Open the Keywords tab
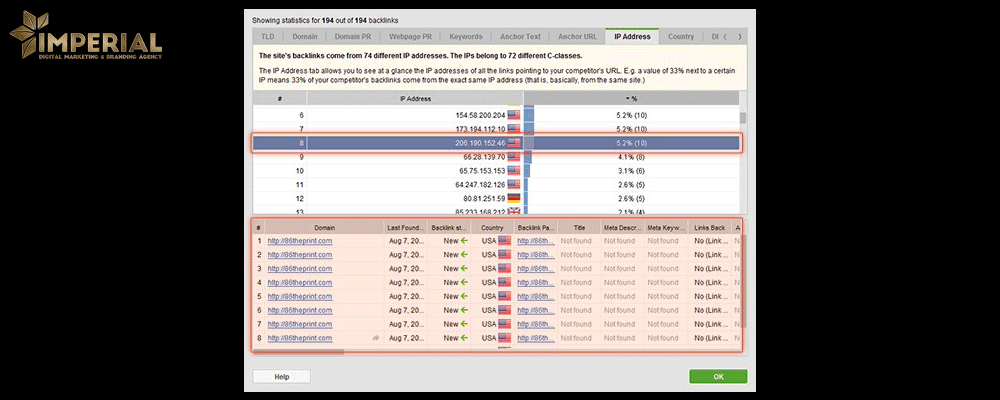Screen dimensions: 1000x400 point(466,37)
